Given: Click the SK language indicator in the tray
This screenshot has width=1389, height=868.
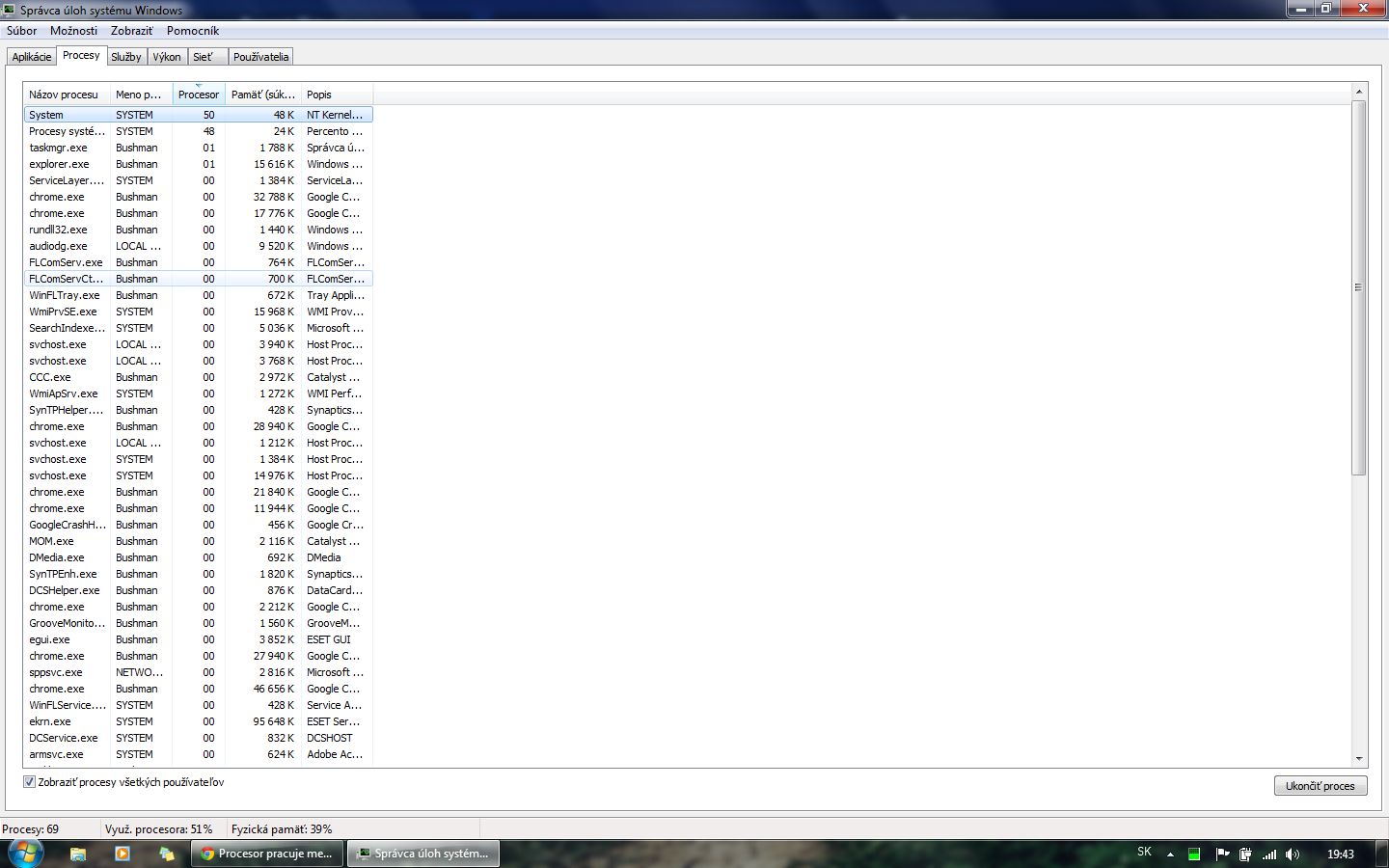Looking at the screenshot, I should (1144, 852).
